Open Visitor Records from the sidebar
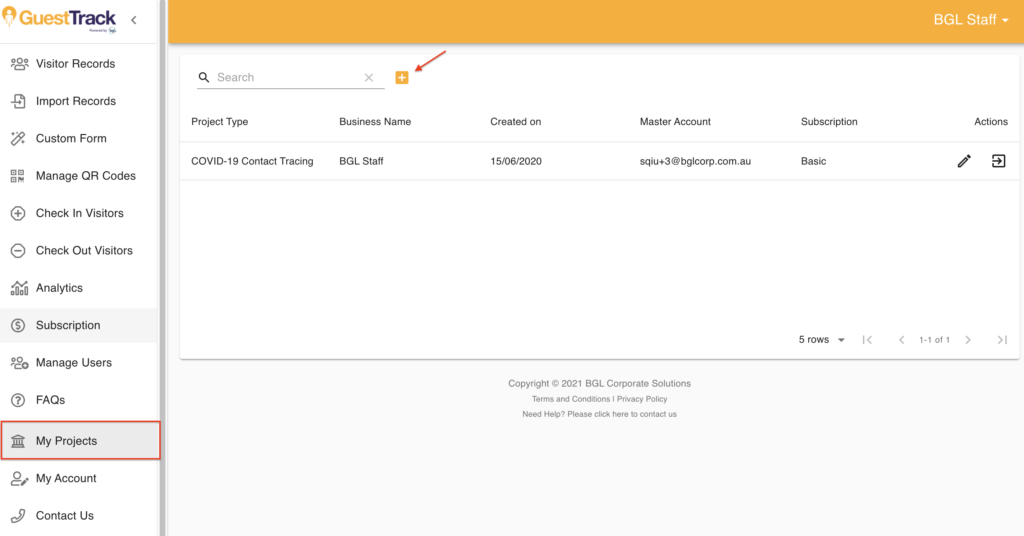The width and height of the screenshot is (1024, 536). [75, 64]
